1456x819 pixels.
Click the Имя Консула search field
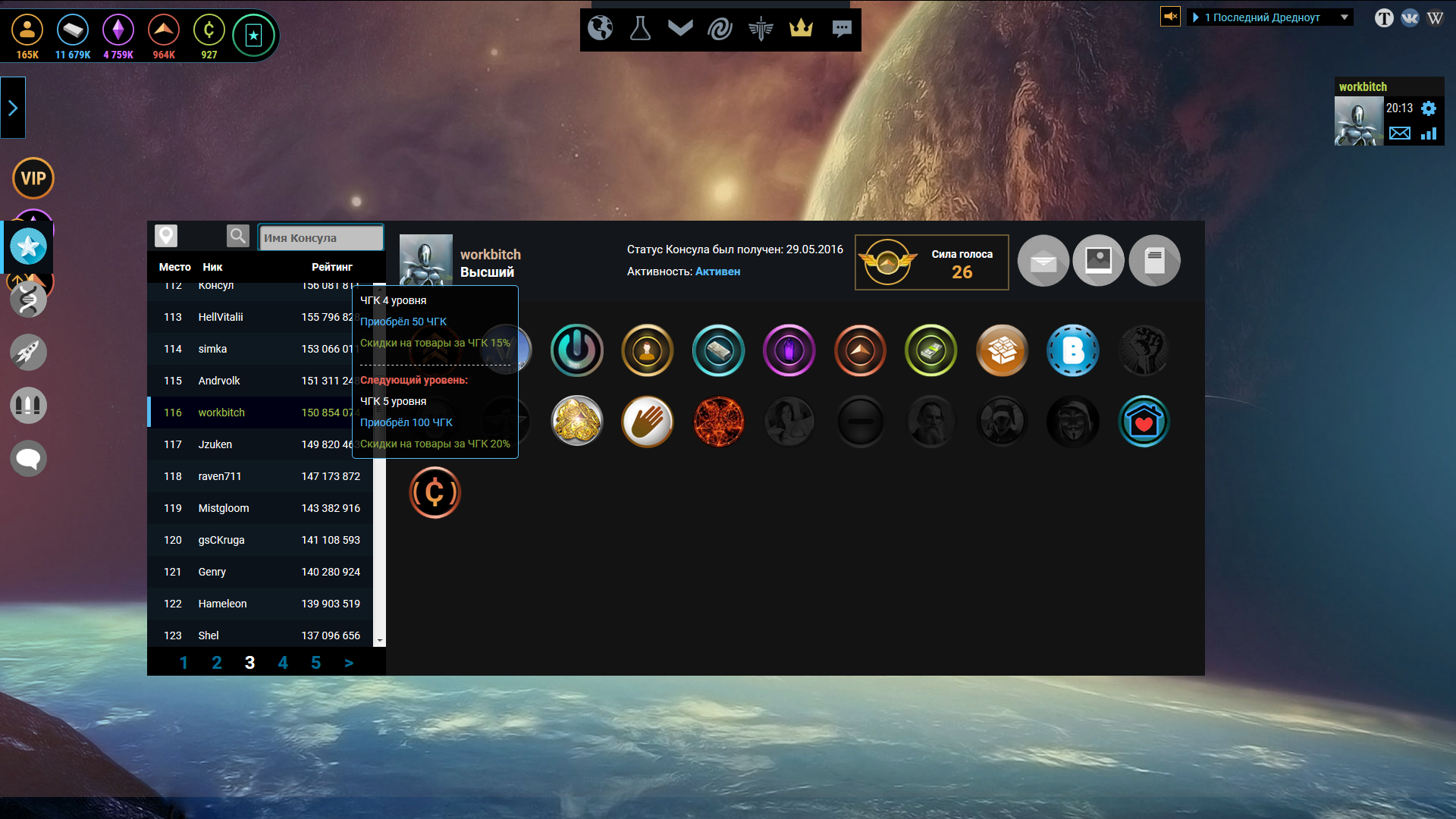(x=320, y=237)
